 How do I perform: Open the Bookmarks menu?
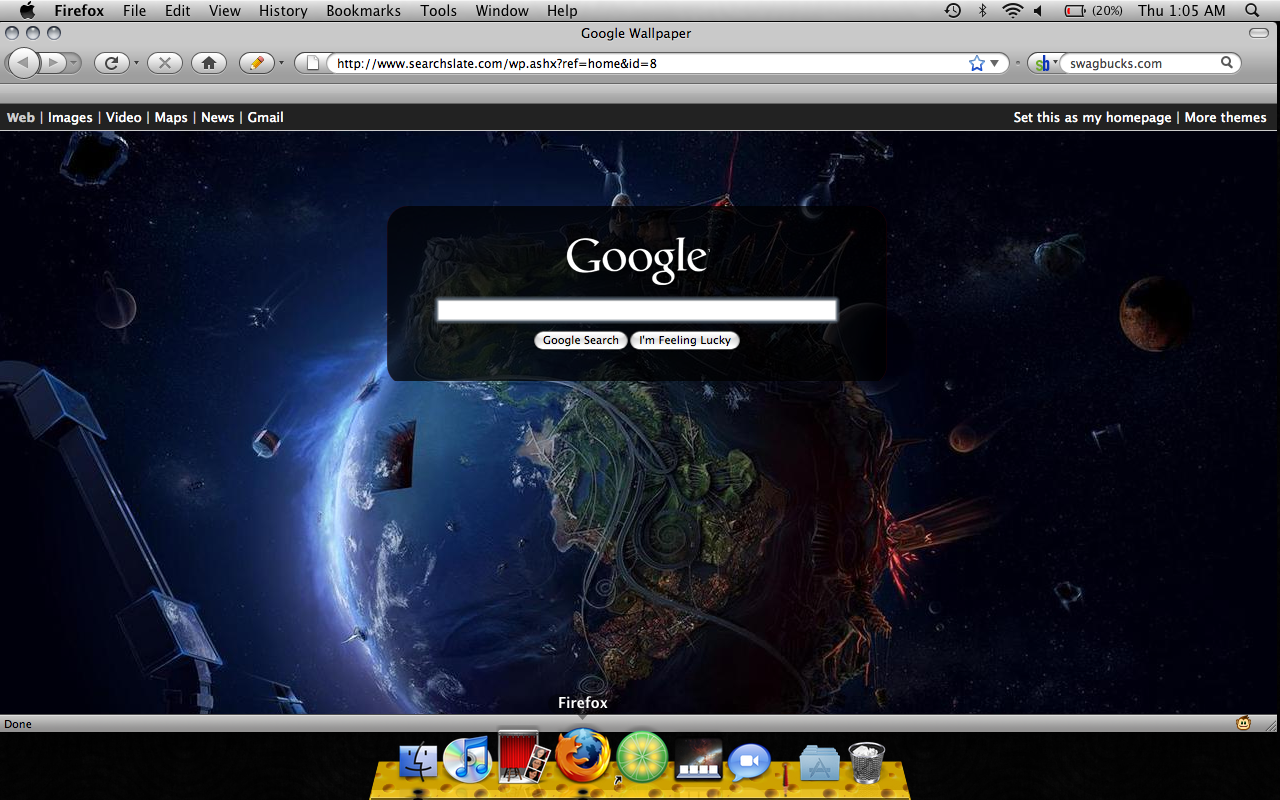(363, 11)
